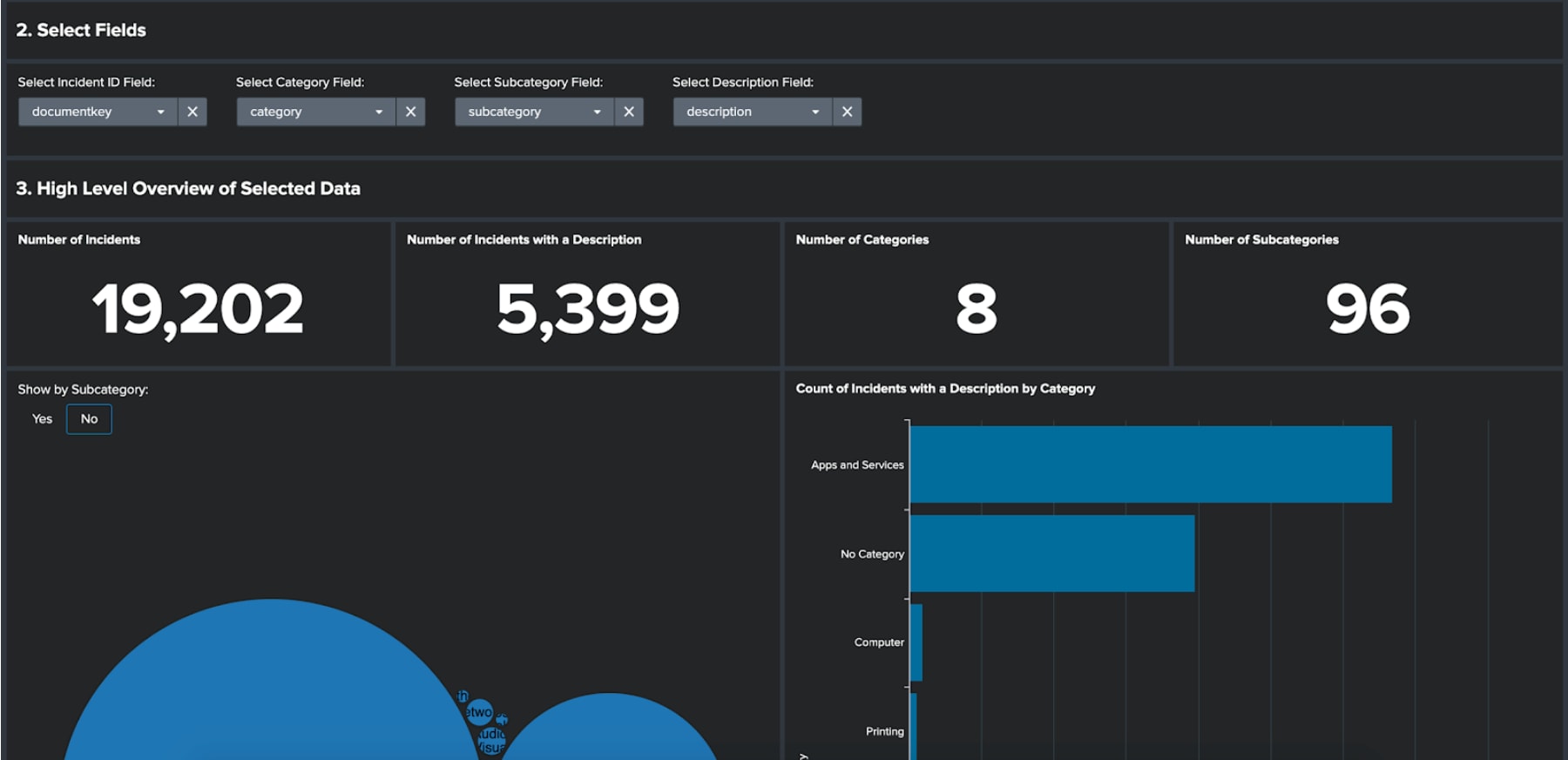Select Yes for Show by Subcategory
Screen dimensions: 1568x760
click(42, 419)
